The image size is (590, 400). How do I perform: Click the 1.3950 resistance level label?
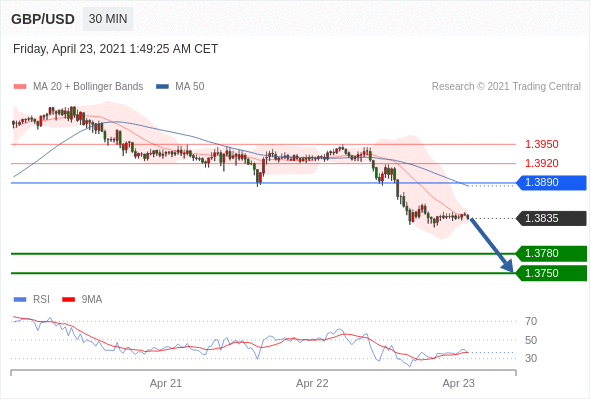coord(541,144)
